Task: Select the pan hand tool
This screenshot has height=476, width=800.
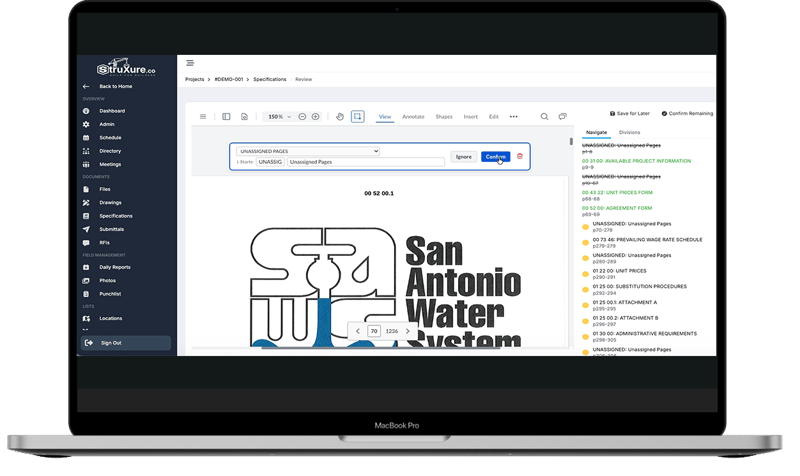Action: [340, 117]
